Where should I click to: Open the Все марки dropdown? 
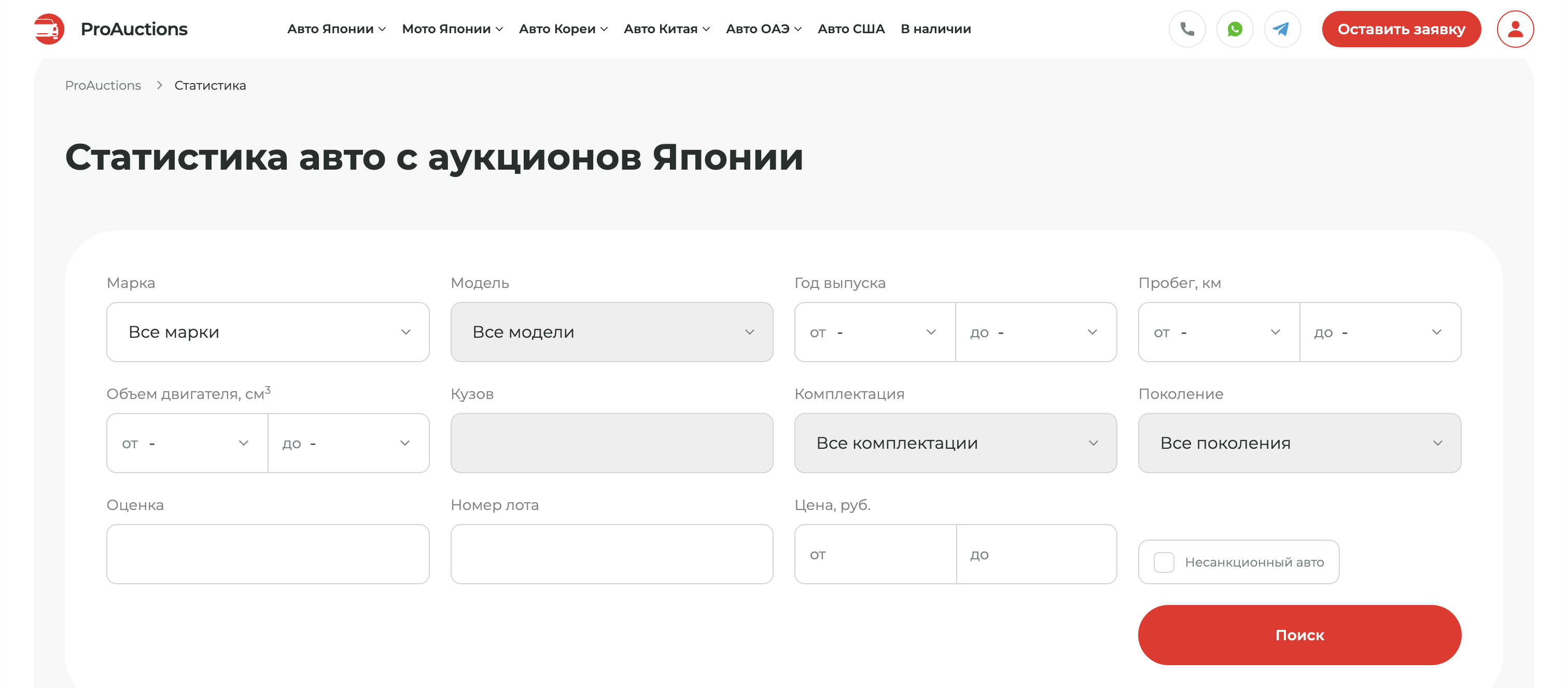click(x=268, y=332)
